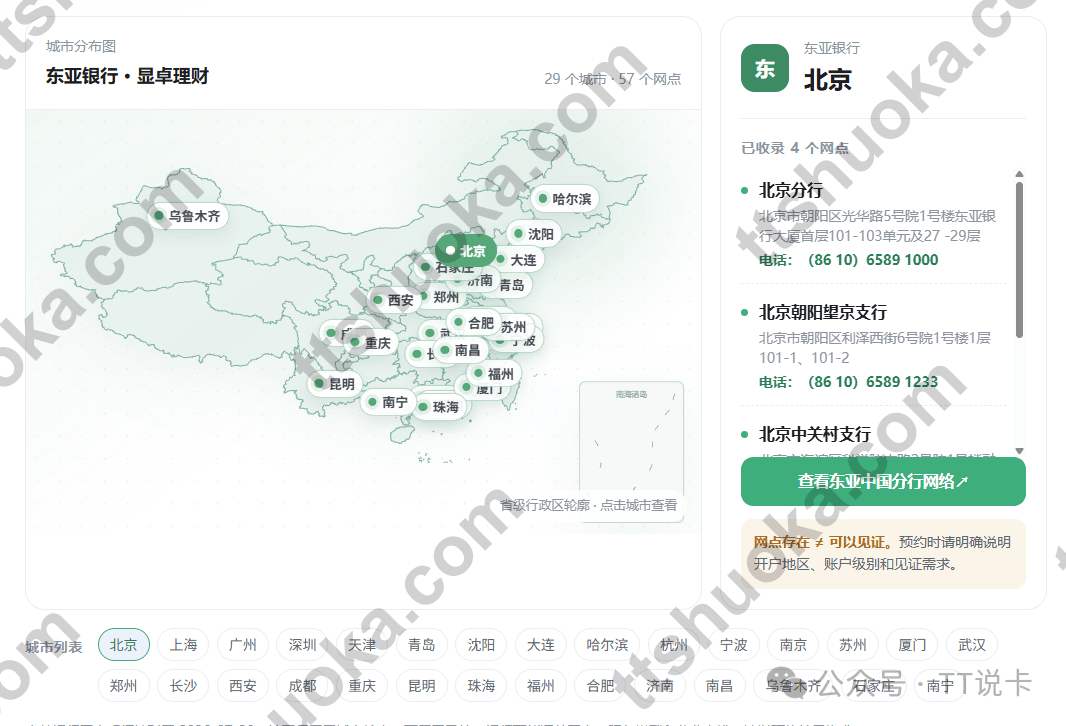Switch to 郑州 city chip

tap(124, 686)
